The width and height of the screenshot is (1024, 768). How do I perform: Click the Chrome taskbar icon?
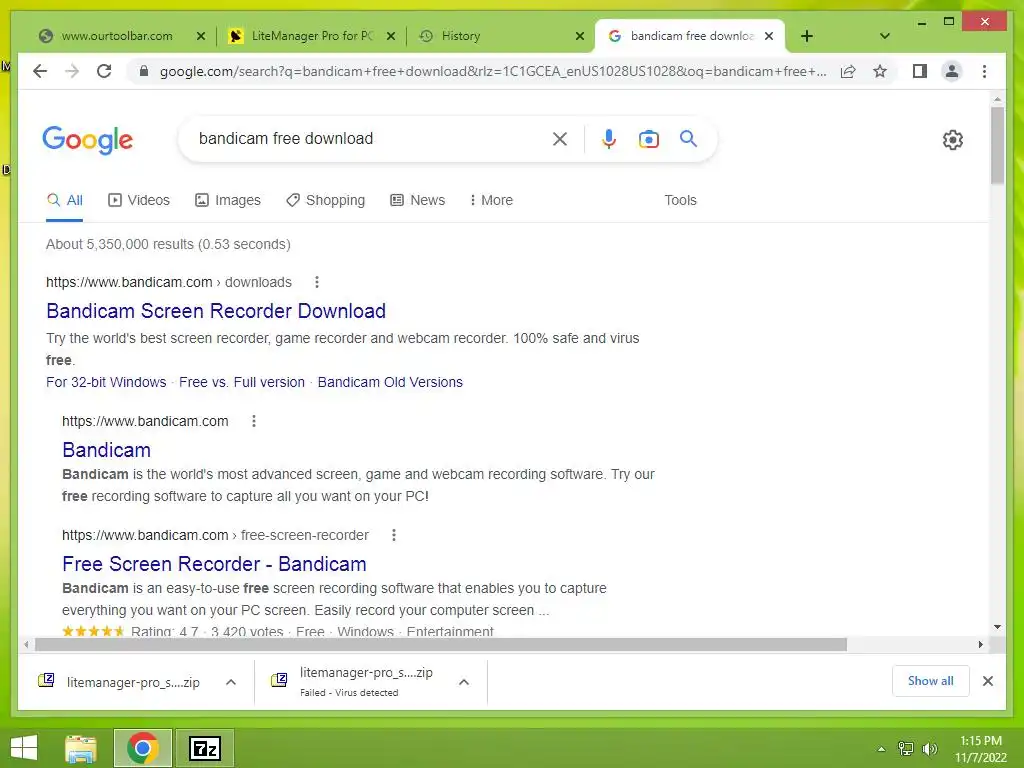(143, 748)
